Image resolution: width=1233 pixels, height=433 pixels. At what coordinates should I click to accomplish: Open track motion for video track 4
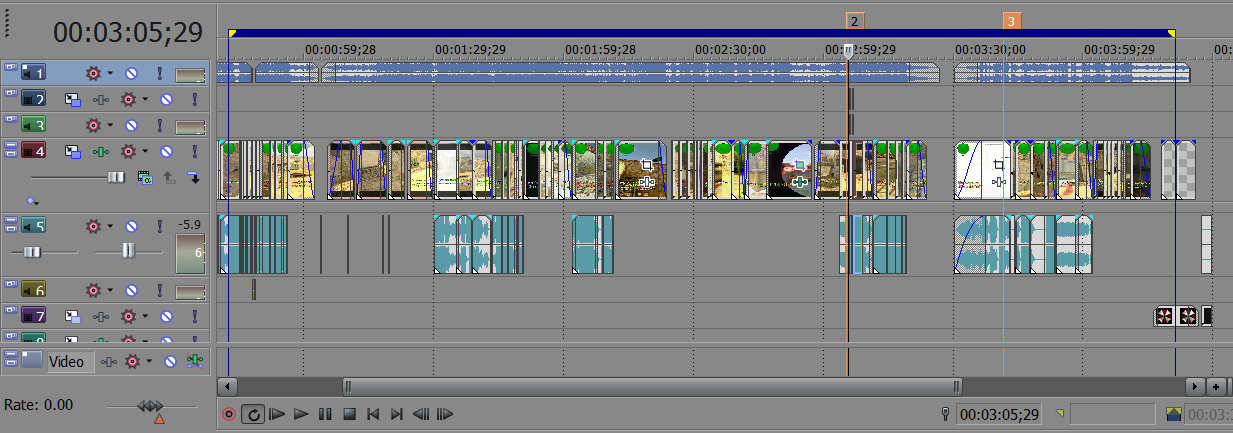tap(72, 152)
